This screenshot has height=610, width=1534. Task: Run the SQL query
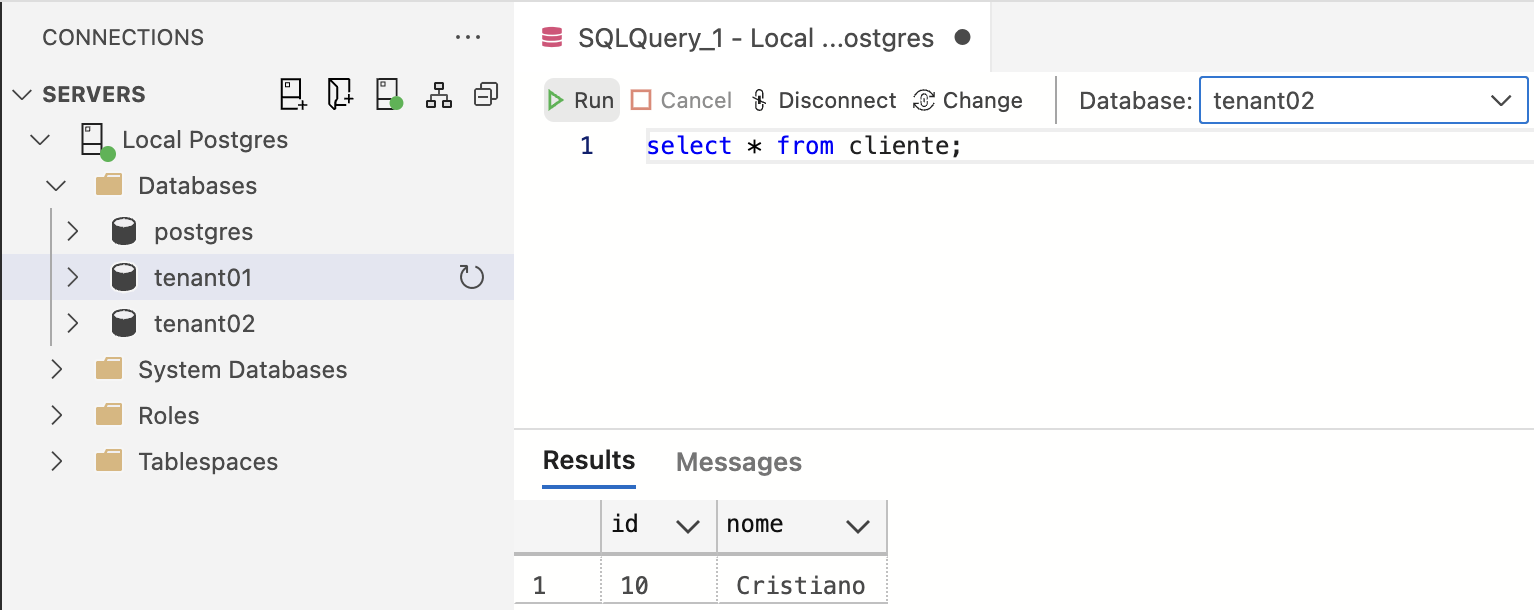point(581,101)
